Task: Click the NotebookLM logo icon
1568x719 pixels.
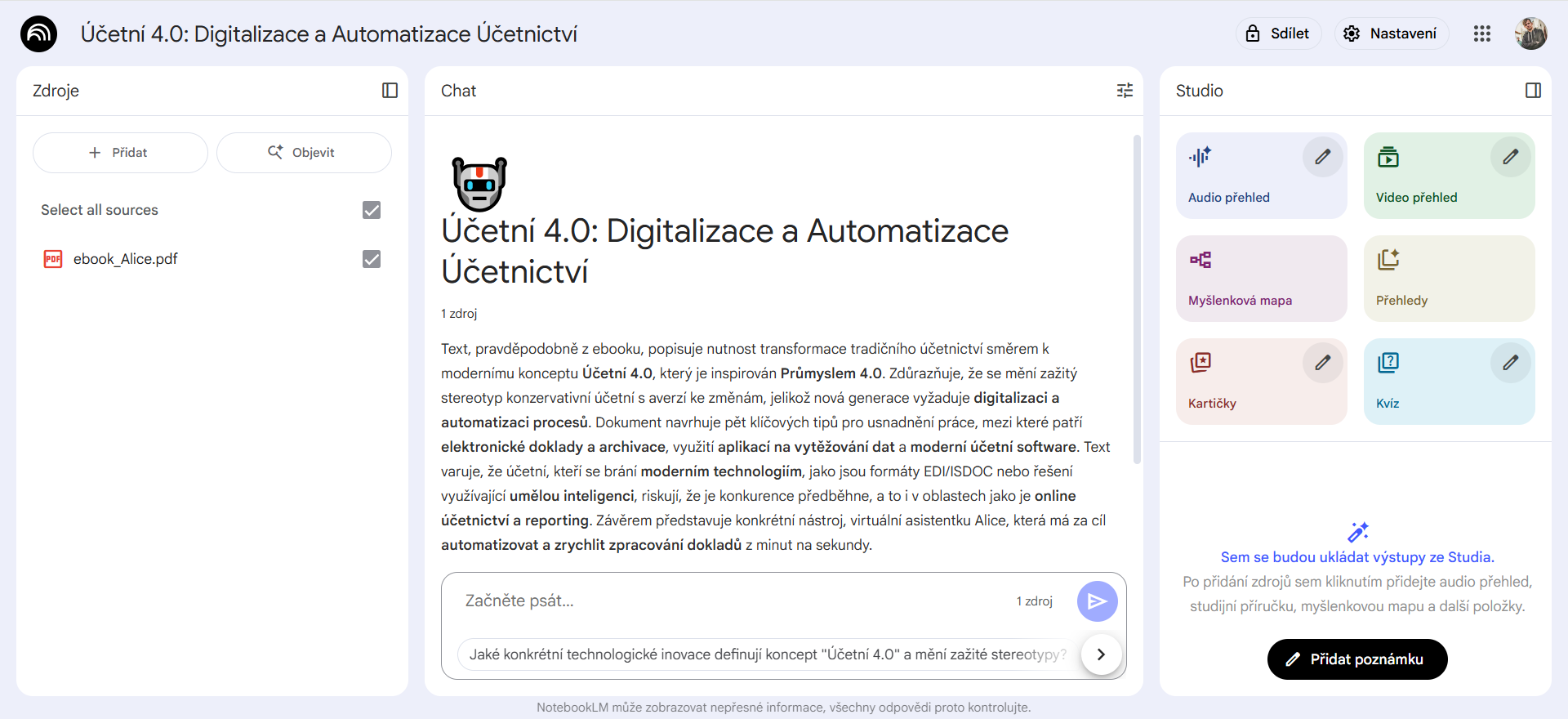Action: click(x=38, y=34)
